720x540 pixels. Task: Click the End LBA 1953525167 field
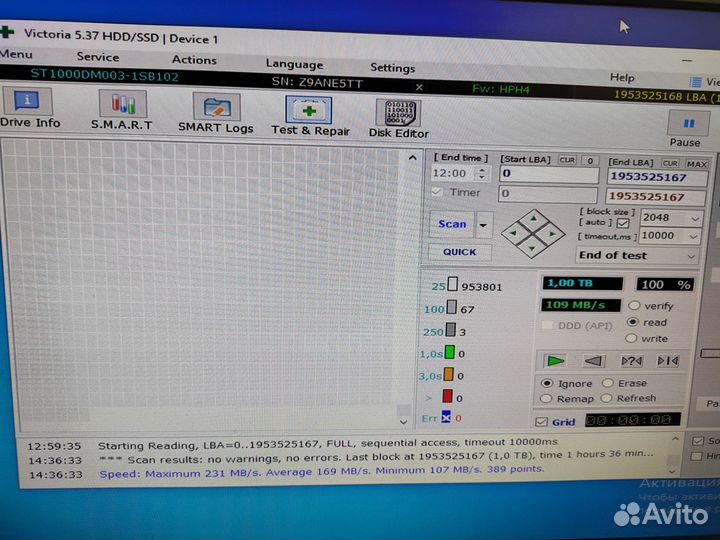[x=658, y=177]
